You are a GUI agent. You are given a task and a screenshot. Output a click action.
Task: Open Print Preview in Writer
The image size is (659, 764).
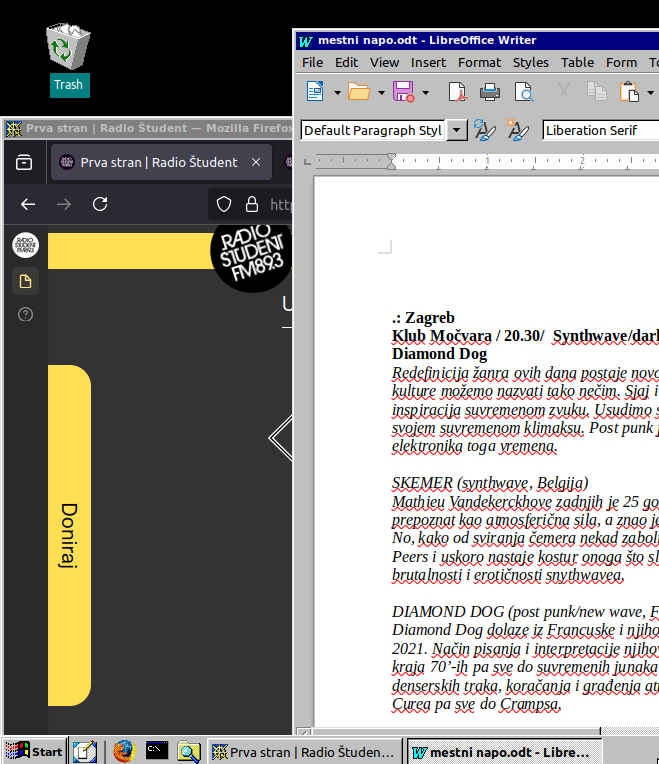[524, 92]
